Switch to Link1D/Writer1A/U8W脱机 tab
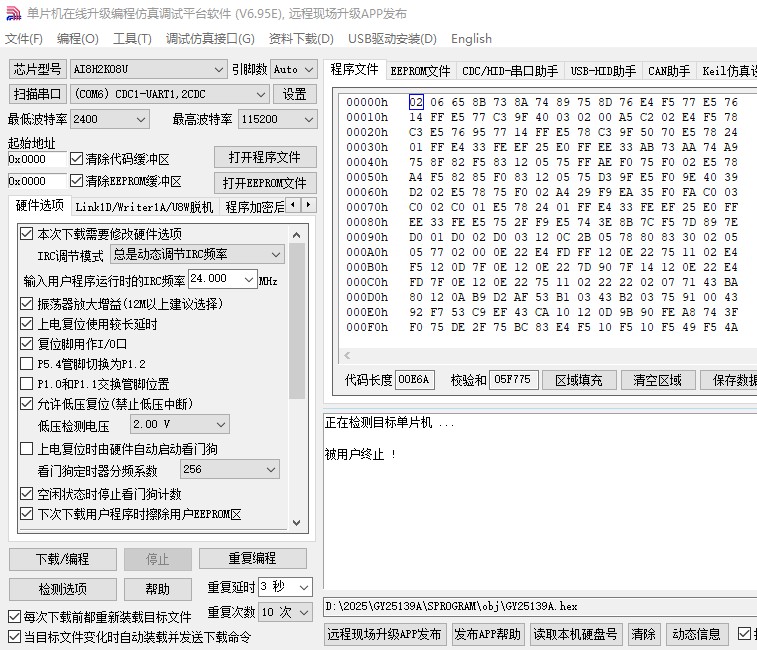Screen dimensions: 757x650 pyautogui.click(x=144, y=207)
